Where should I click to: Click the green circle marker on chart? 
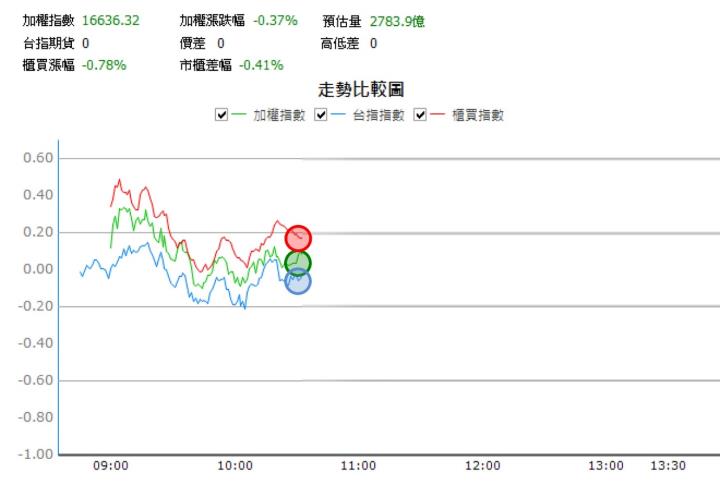coord(298,263)
